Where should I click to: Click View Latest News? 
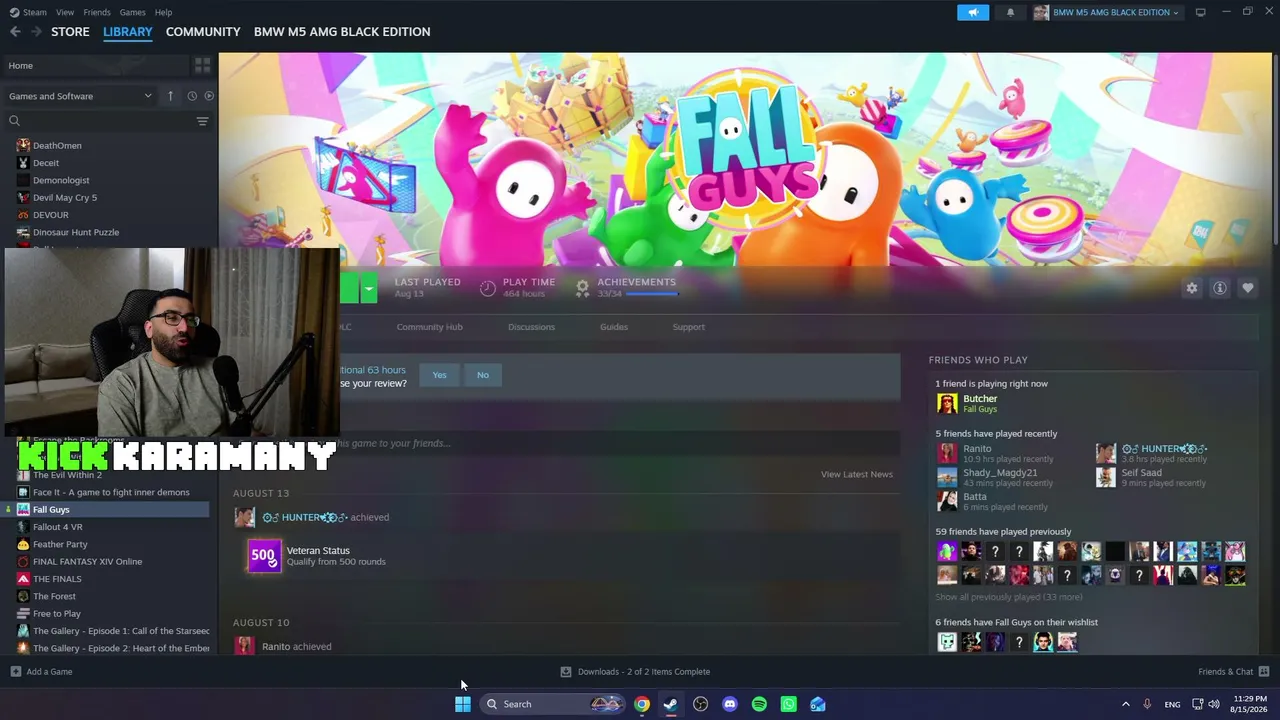point(857,474)
